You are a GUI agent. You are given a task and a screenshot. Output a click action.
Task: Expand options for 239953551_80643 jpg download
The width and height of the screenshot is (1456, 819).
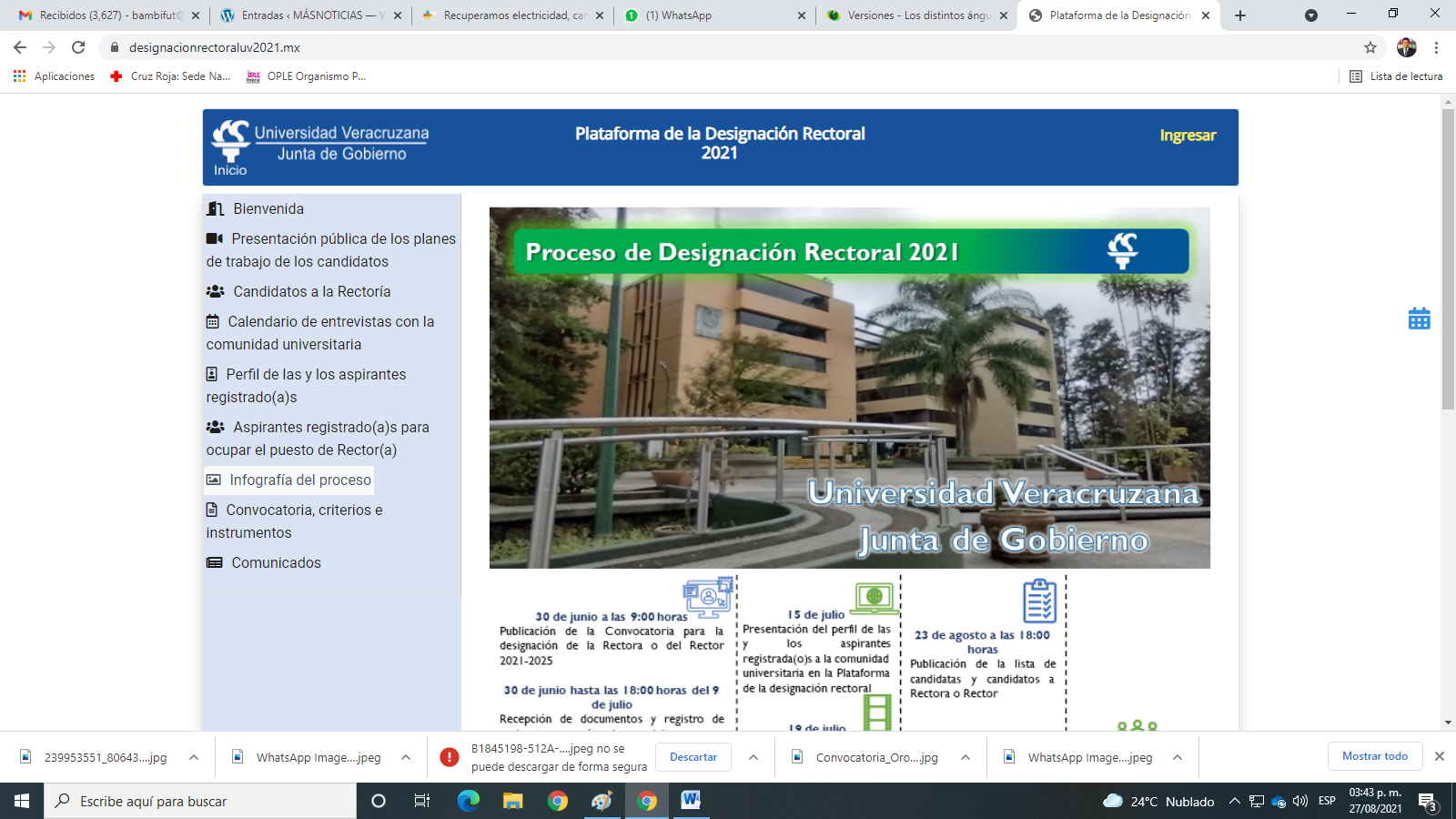coord(194,757)
